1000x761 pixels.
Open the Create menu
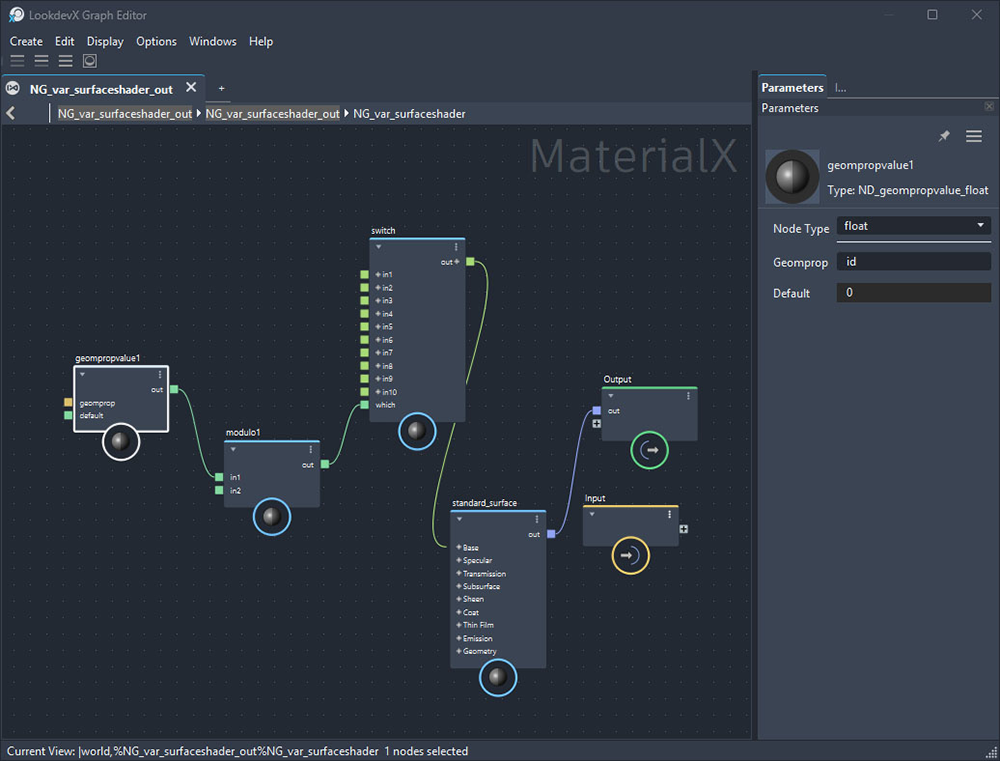(x=26, y=41)
